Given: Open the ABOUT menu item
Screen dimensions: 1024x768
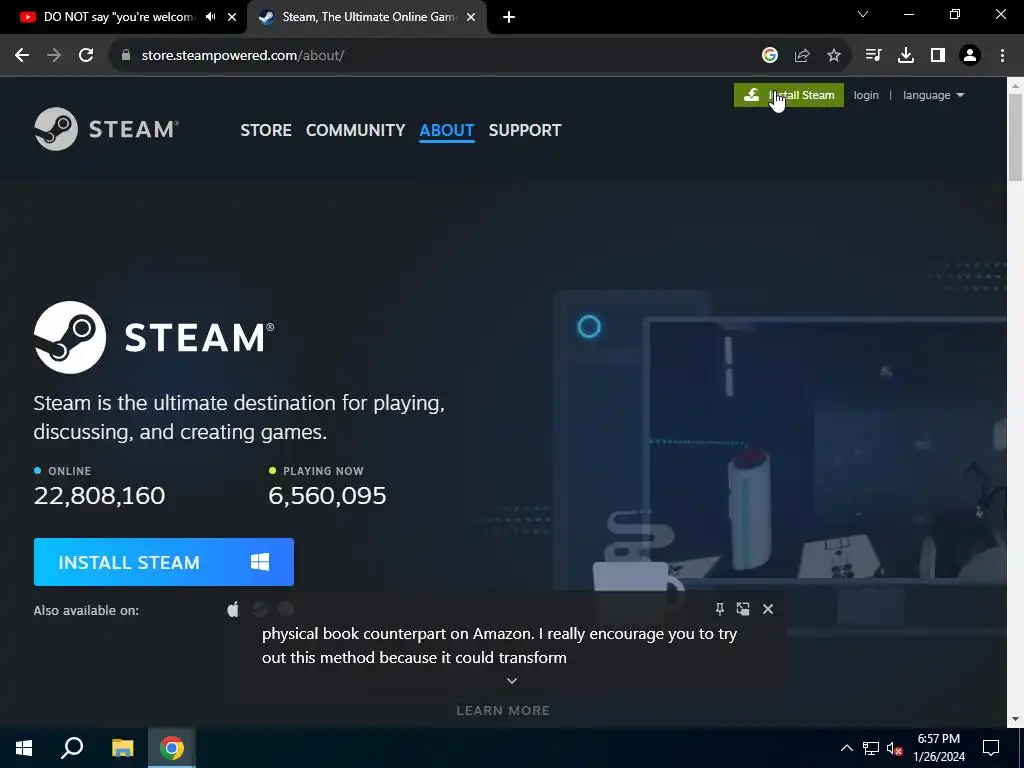Looking at the screenshot, I should [447, 130].
